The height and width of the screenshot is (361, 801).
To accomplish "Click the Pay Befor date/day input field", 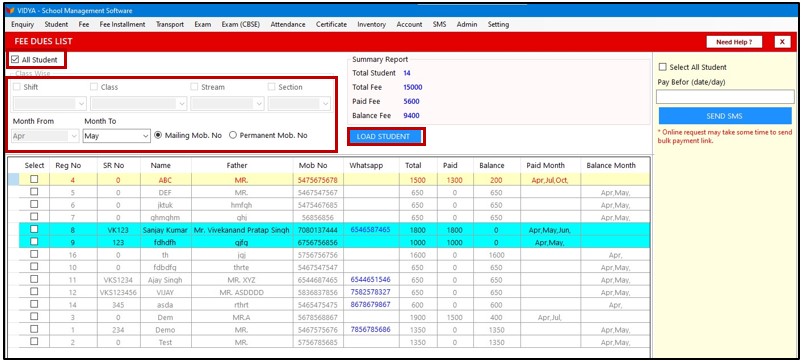I will tap(725, 97).
